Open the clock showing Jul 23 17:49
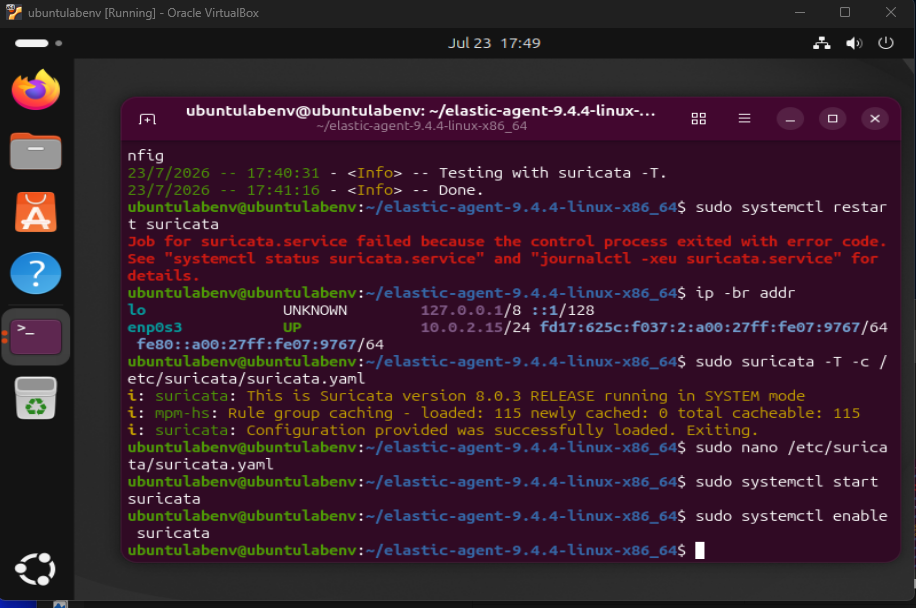 coord(494,43)
